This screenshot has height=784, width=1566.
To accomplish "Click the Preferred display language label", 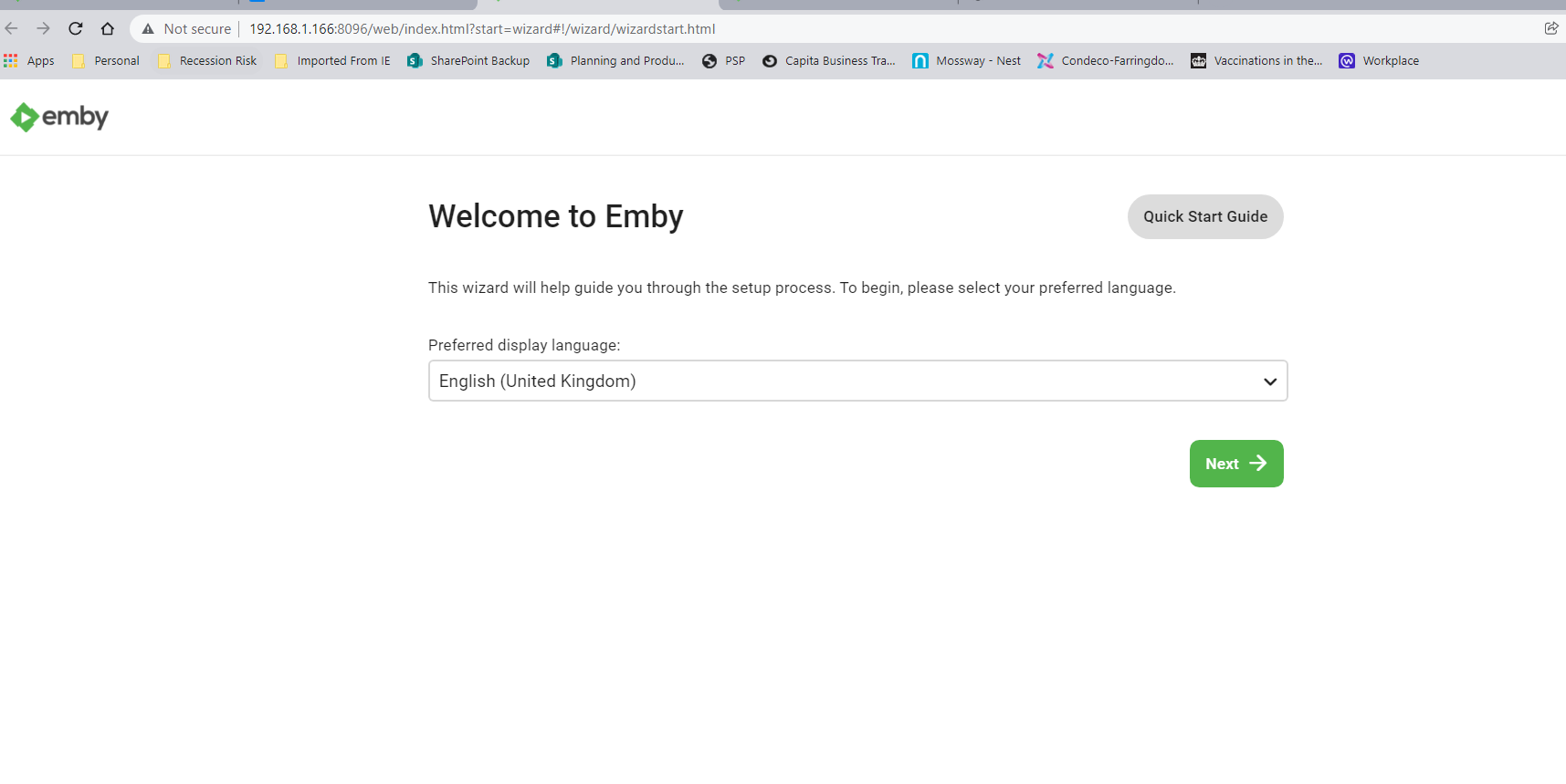I will (524, 345).
